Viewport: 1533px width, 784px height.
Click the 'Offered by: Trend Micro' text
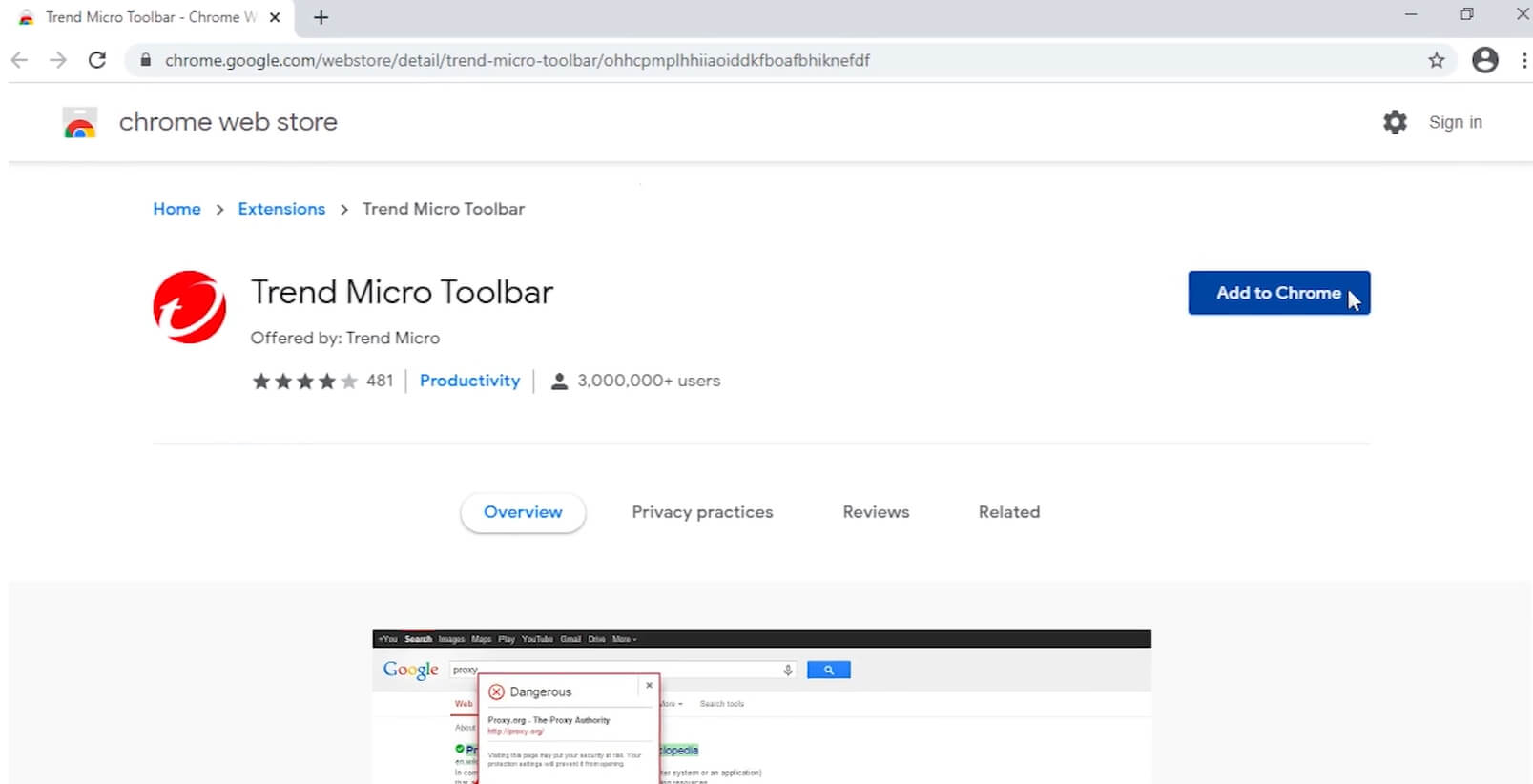345,338
